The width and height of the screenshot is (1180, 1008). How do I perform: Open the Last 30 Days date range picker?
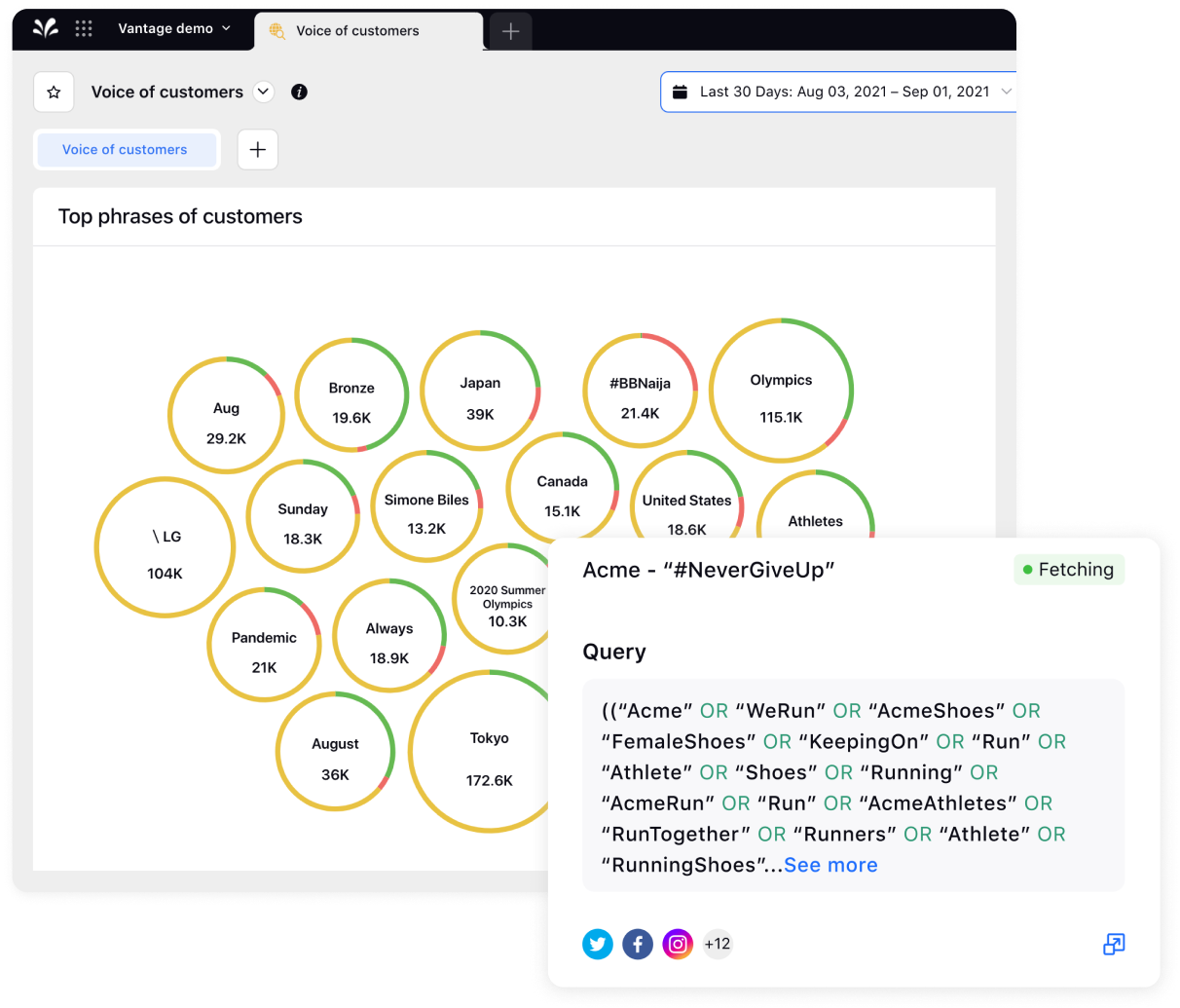(x=838, y=92)
